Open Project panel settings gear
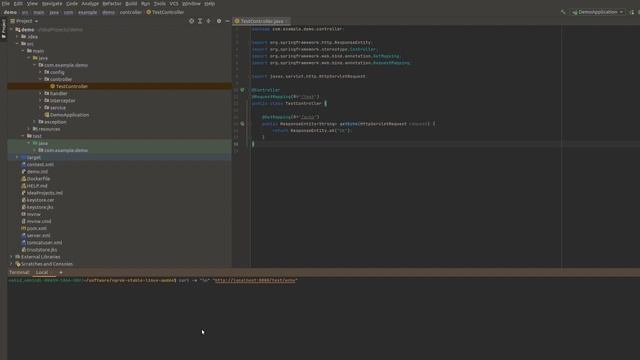640x360 pixels. tap(219, 21)
